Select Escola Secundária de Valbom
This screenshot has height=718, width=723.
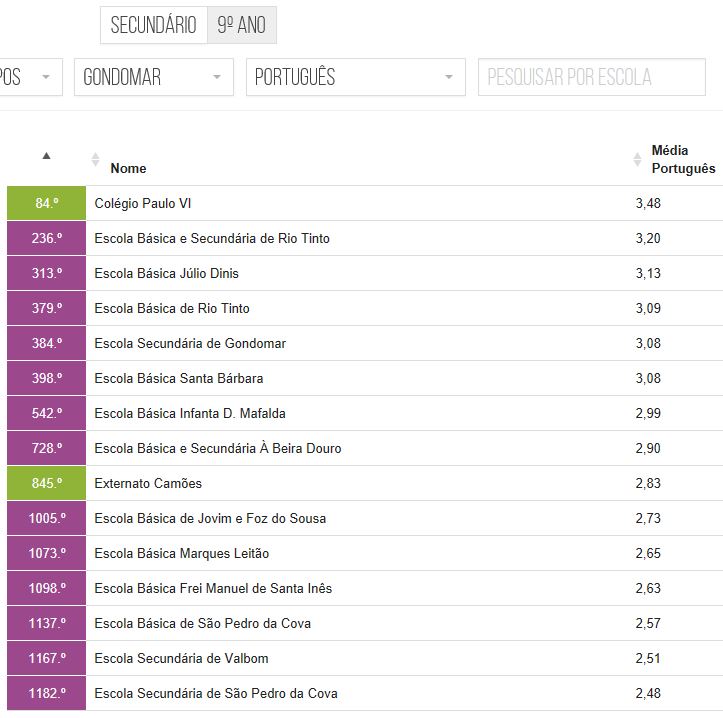pyautogui.click(x=365, y=659)
